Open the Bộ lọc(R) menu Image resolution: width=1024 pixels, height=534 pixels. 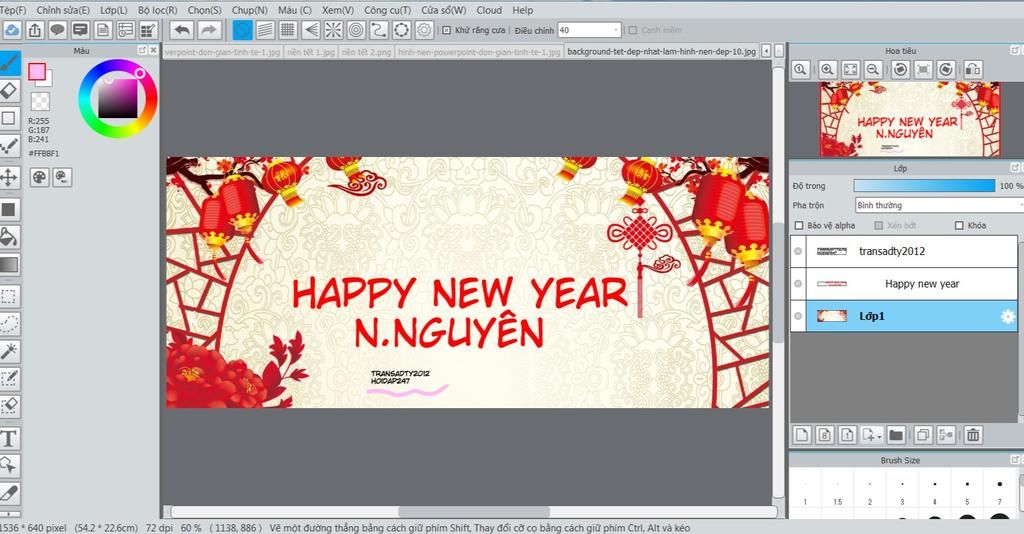pos(157,10)
